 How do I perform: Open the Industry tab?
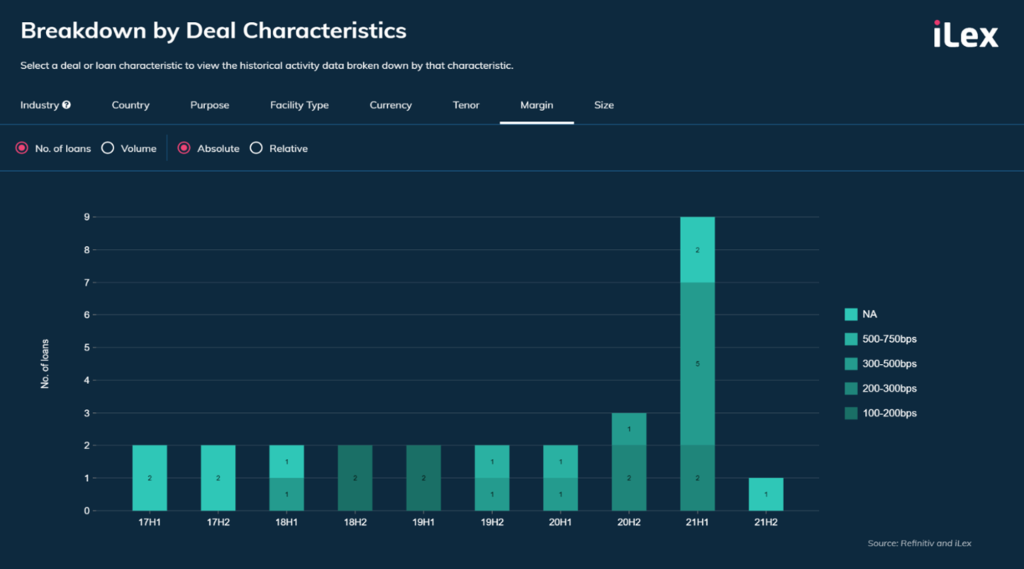point(39,105)
